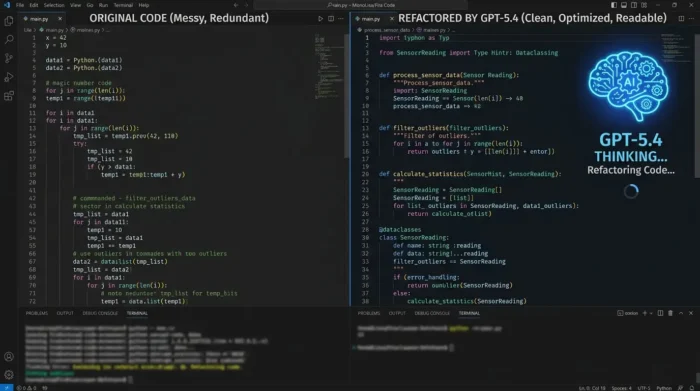Close the terminal panel
This screenshot has width=700, height=391.
point(691,313)
